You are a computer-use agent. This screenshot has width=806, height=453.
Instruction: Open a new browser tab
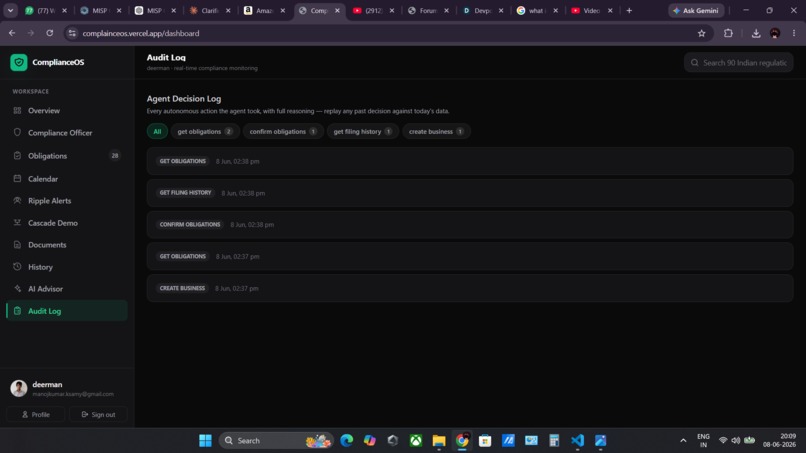tap(629, 10)
